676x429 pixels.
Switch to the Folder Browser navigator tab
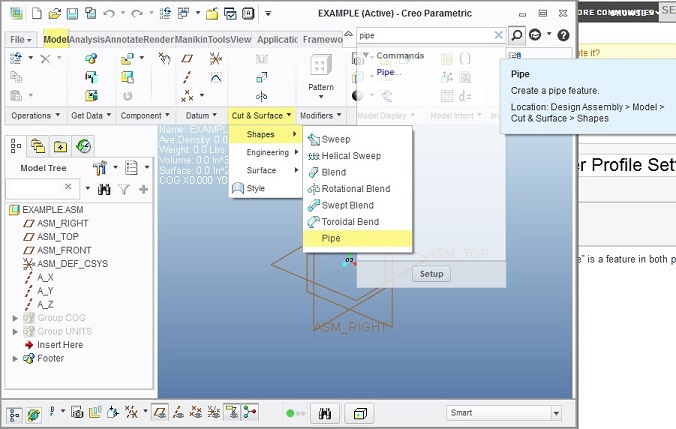point(38,147)
